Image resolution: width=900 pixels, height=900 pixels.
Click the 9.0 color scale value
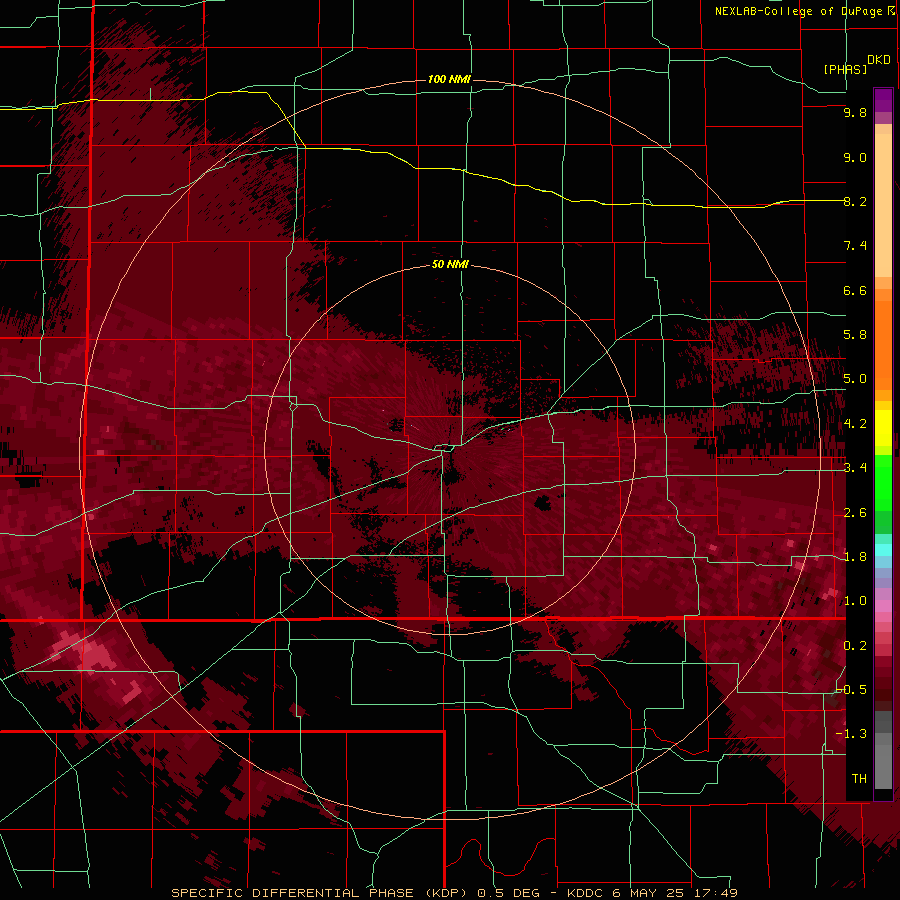click(855, 157)
